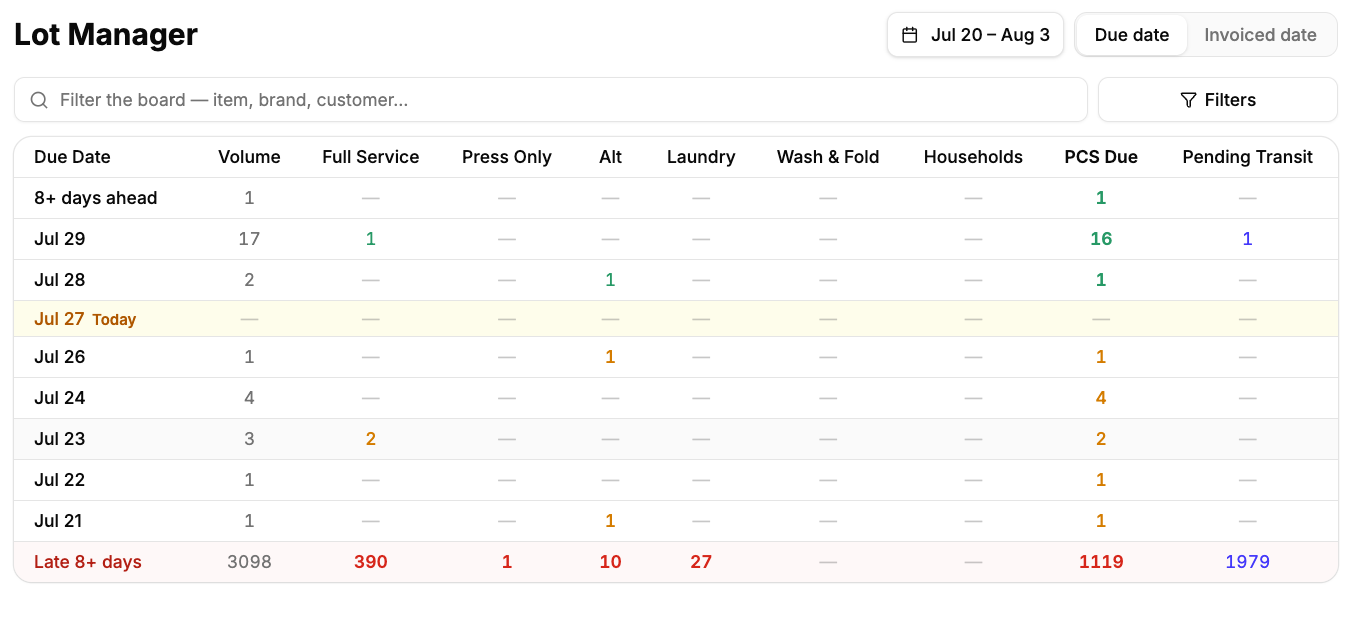Click the Alt column header
Viewport: 1356px width, 621px height.
610,157
